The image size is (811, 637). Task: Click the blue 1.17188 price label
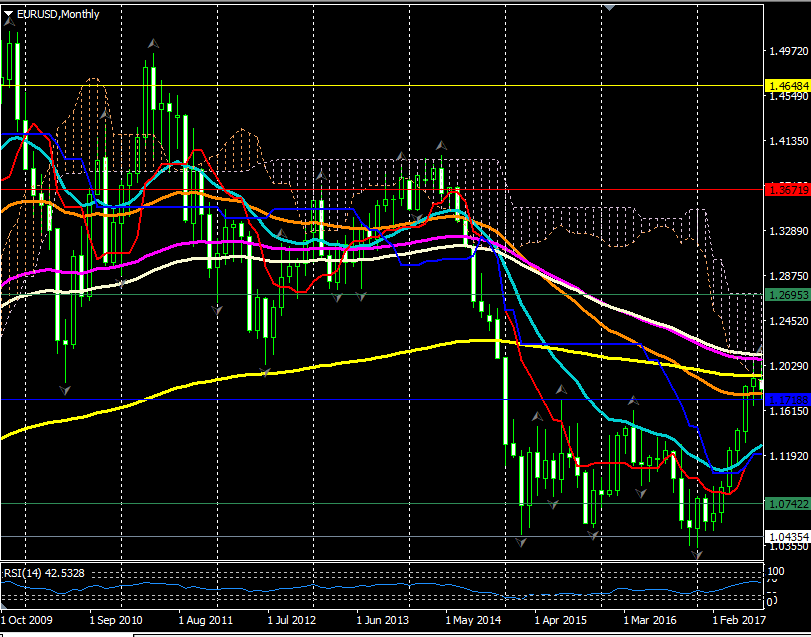tap(786, 399)
